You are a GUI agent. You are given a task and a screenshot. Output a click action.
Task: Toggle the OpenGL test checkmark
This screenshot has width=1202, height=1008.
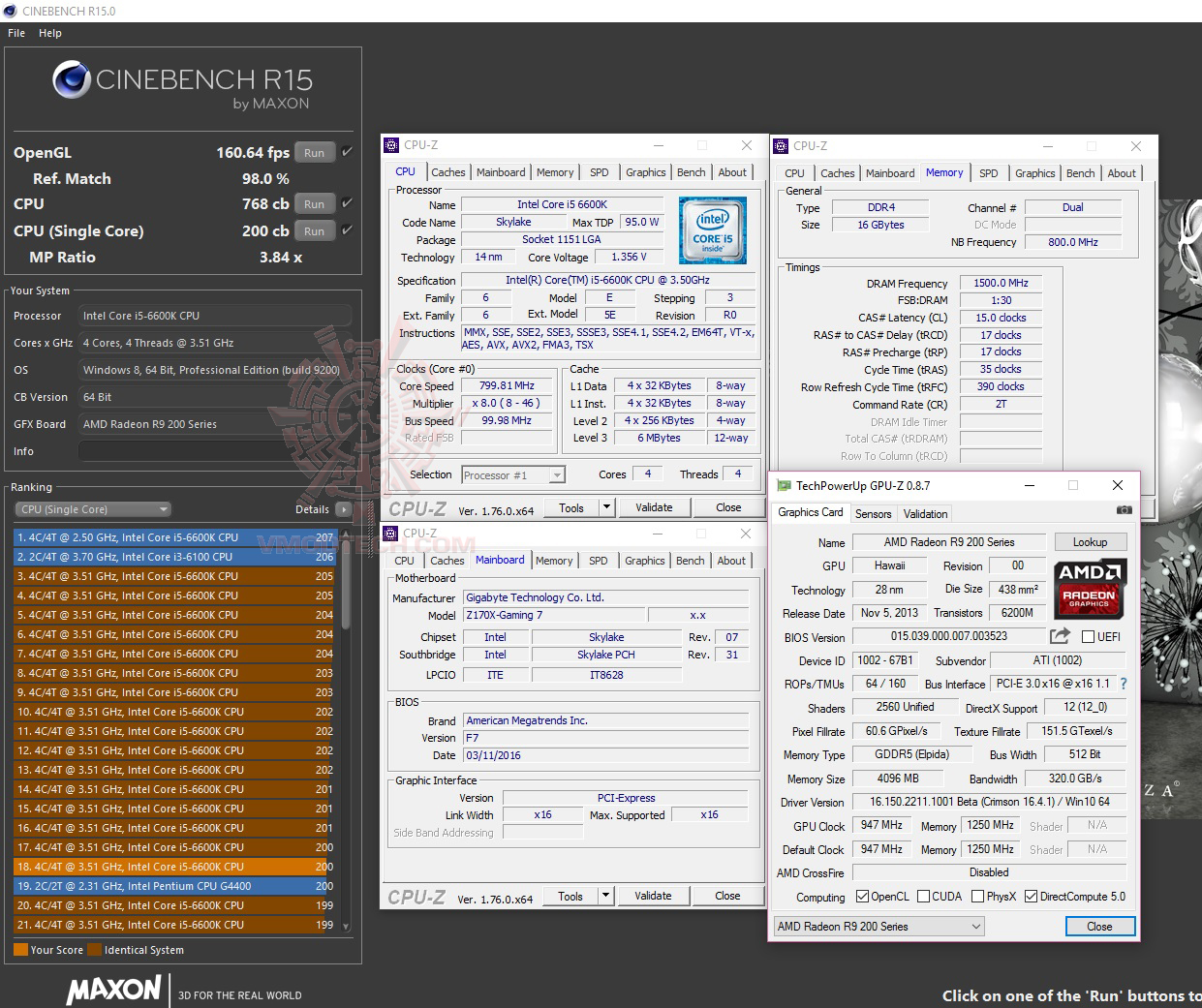[x=347, y=152]
